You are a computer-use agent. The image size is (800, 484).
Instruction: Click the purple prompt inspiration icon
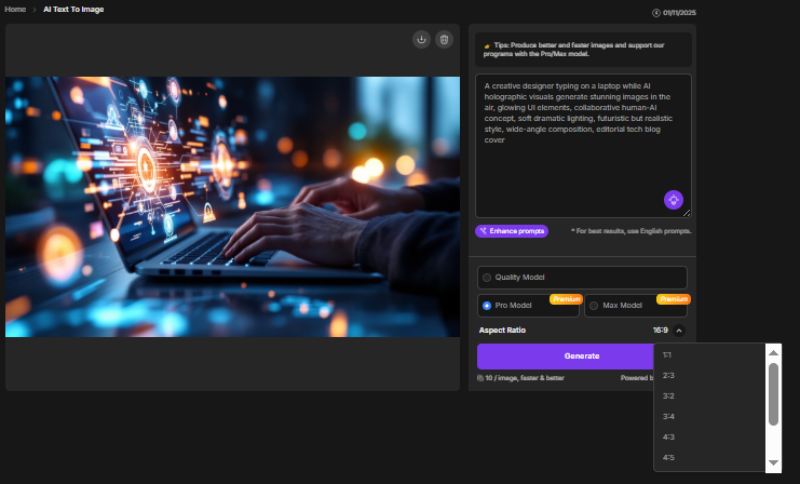pos(674,200)
